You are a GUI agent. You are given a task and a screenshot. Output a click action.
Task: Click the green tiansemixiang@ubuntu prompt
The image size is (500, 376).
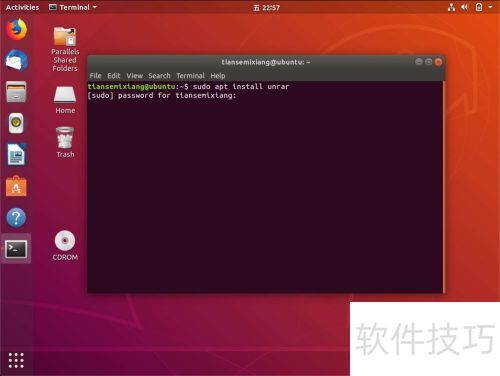[131, 87]
